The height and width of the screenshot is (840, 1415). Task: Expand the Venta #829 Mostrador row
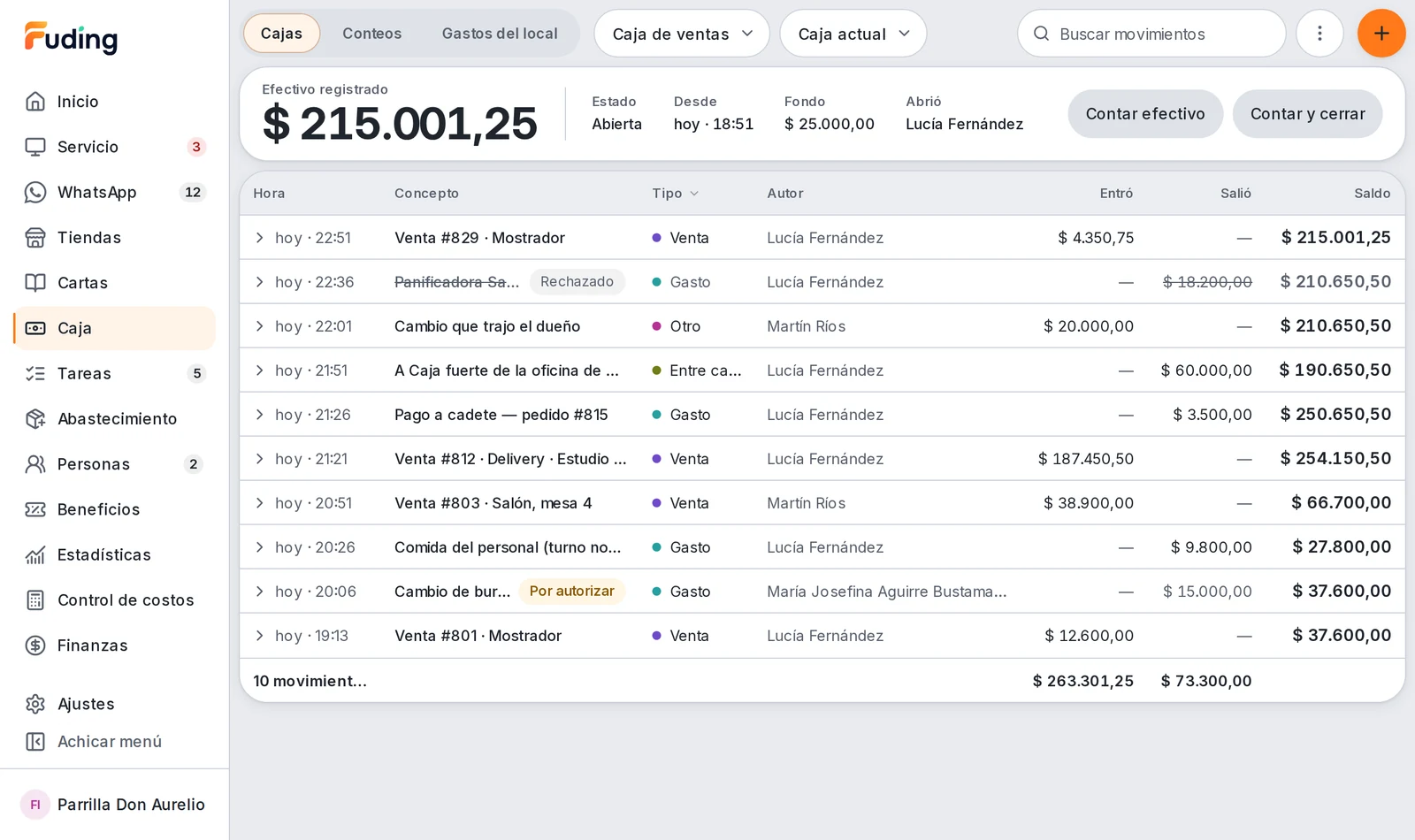coord(259,237)
